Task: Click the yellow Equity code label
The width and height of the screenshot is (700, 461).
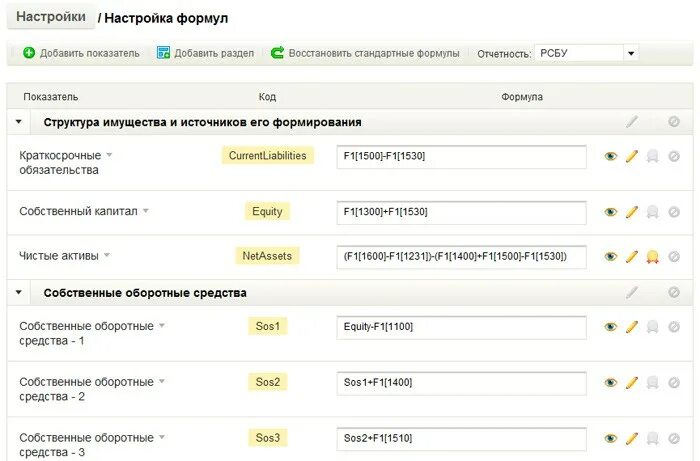Action: 267,211
